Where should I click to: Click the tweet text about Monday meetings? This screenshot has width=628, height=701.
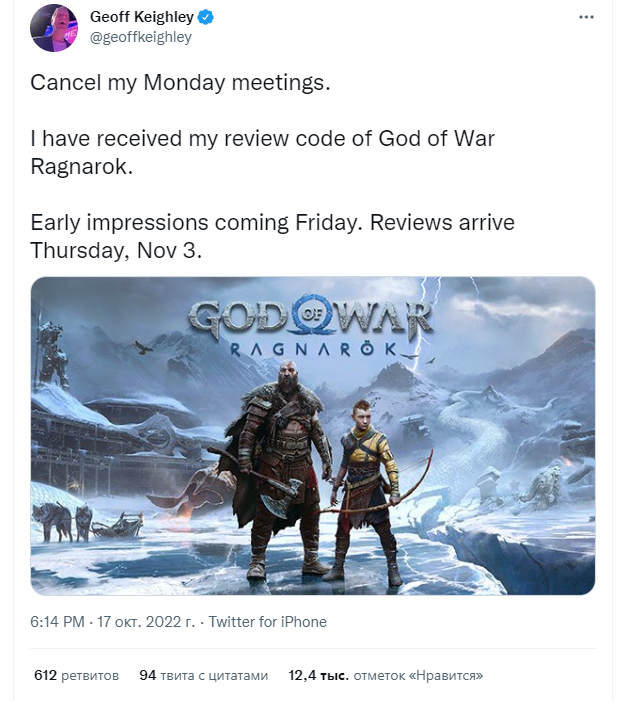tap(180, 83)
